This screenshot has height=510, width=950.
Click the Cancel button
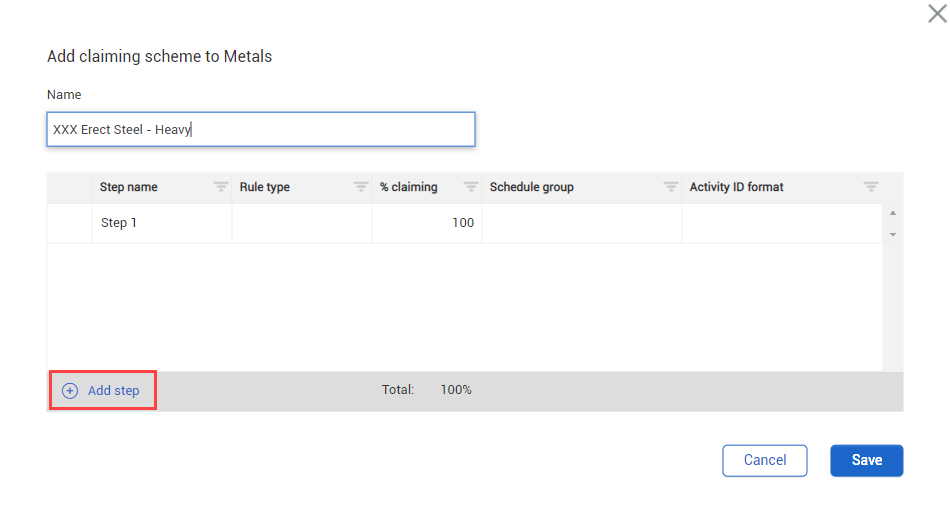765,460
